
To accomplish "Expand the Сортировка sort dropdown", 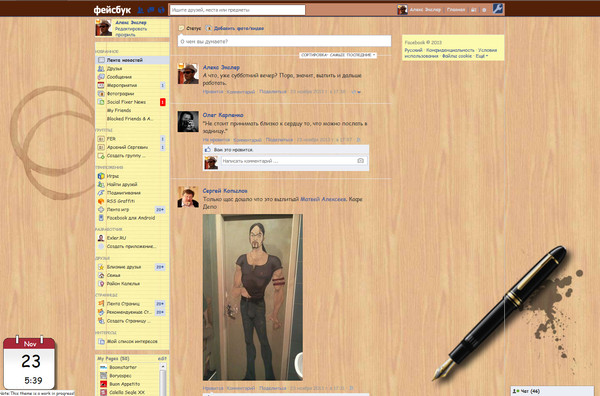I will tap(338, 55).
